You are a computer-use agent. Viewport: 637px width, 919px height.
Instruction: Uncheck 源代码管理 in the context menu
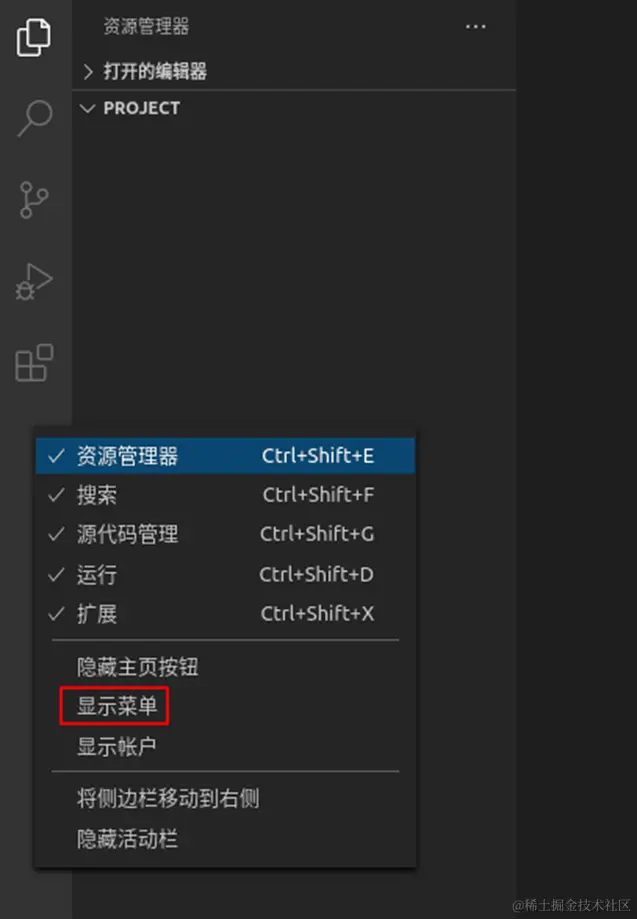225,535
